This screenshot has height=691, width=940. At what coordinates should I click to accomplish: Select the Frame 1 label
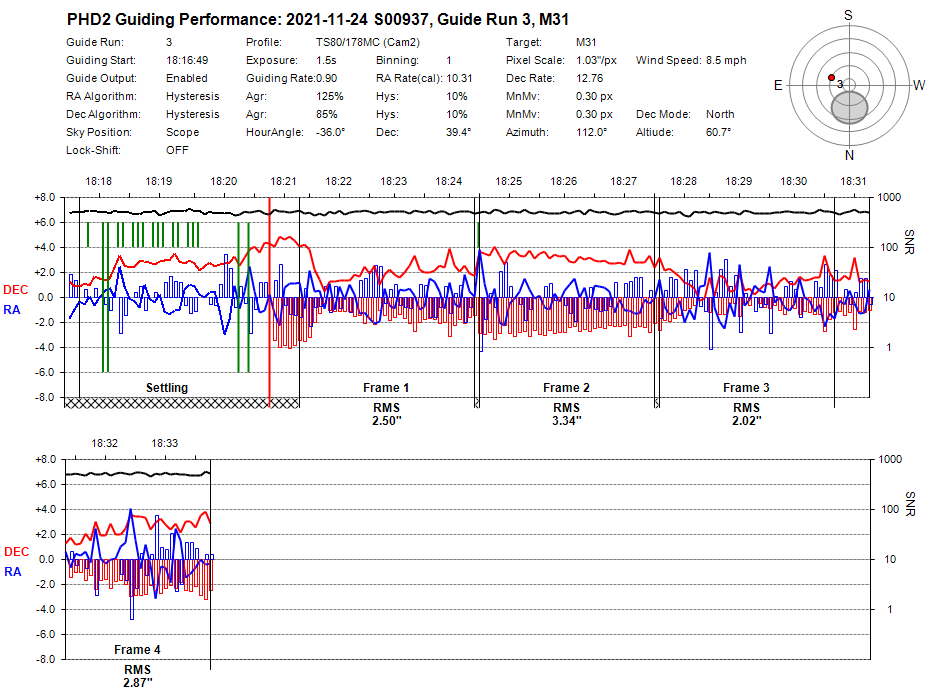point(386,388)
